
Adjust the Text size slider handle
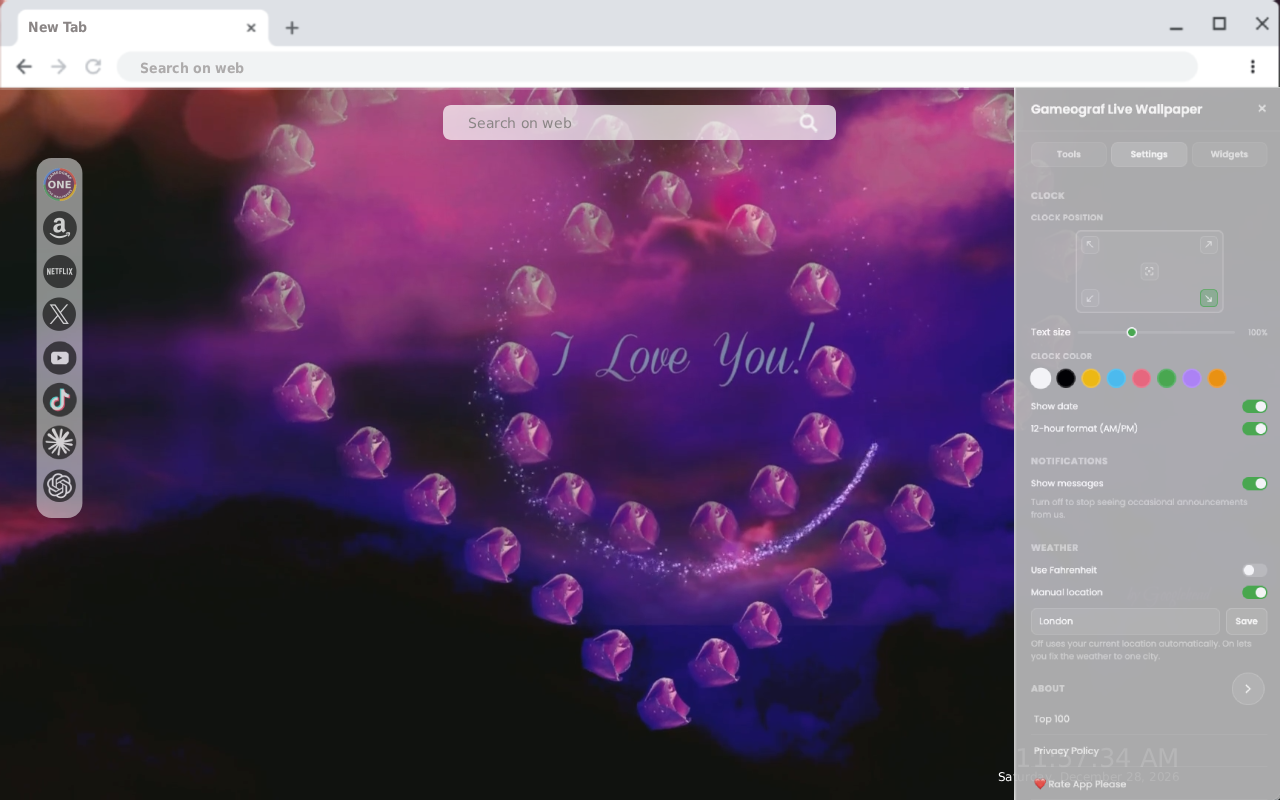1131,332
